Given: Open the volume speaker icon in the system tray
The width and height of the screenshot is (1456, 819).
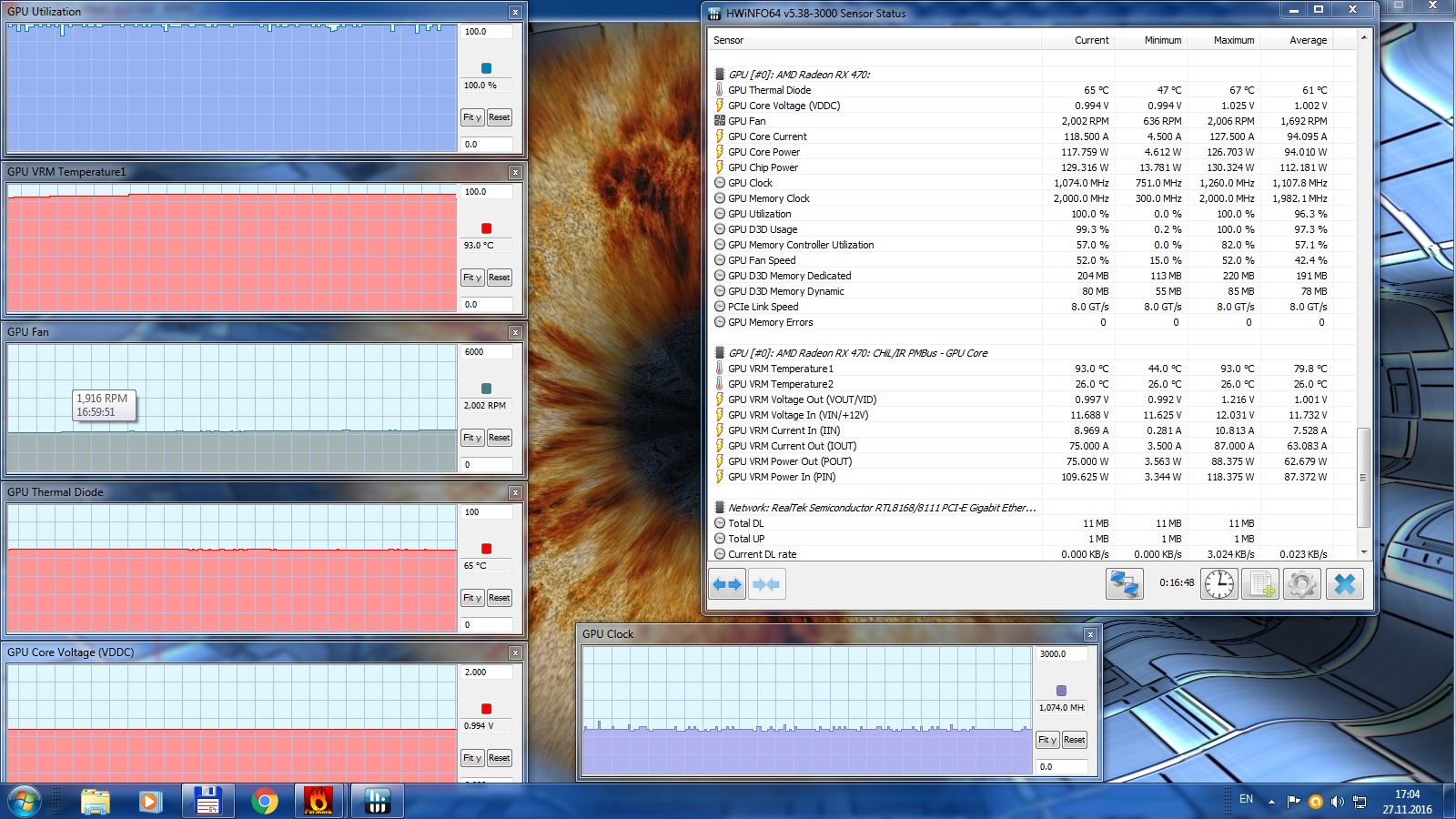Looking at the screenshot, I should click(x=1337, y=802).
